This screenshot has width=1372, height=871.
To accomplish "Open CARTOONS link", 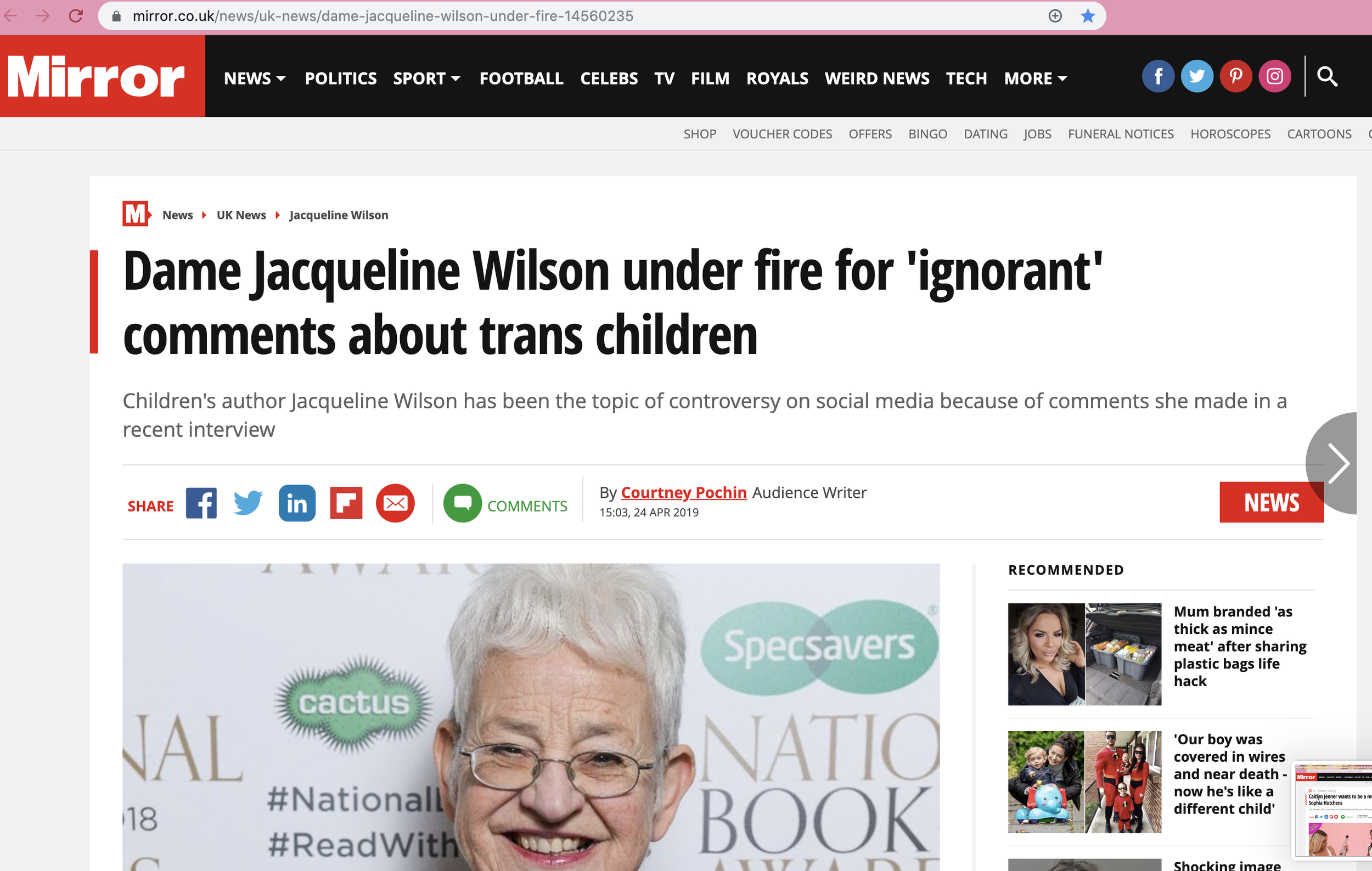I will (1319, 134).
